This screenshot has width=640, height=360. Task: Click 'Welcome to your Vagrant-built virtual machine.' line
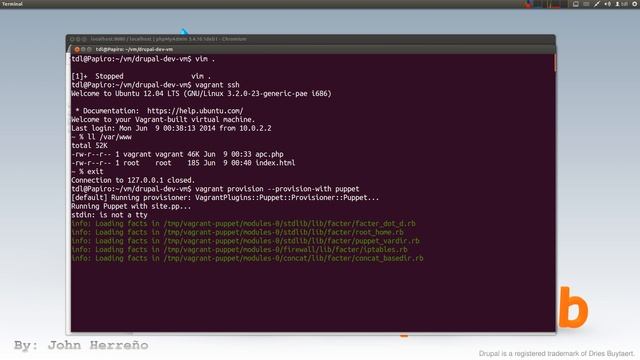(x=163, y=120)
